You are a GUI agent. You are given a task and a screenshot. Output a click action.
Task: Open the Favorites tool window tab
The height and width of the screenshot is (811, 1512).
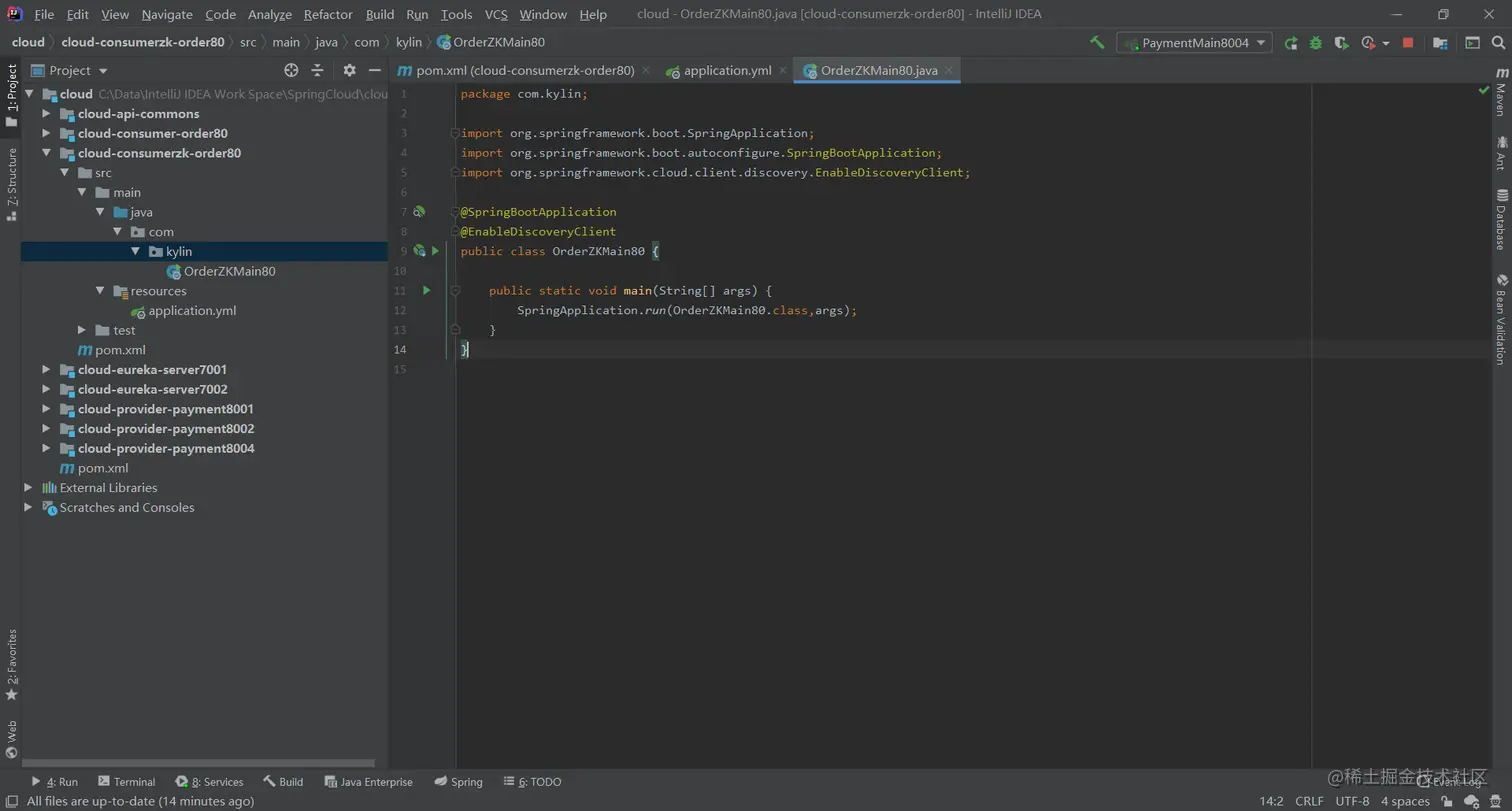[x=11, y=665]
